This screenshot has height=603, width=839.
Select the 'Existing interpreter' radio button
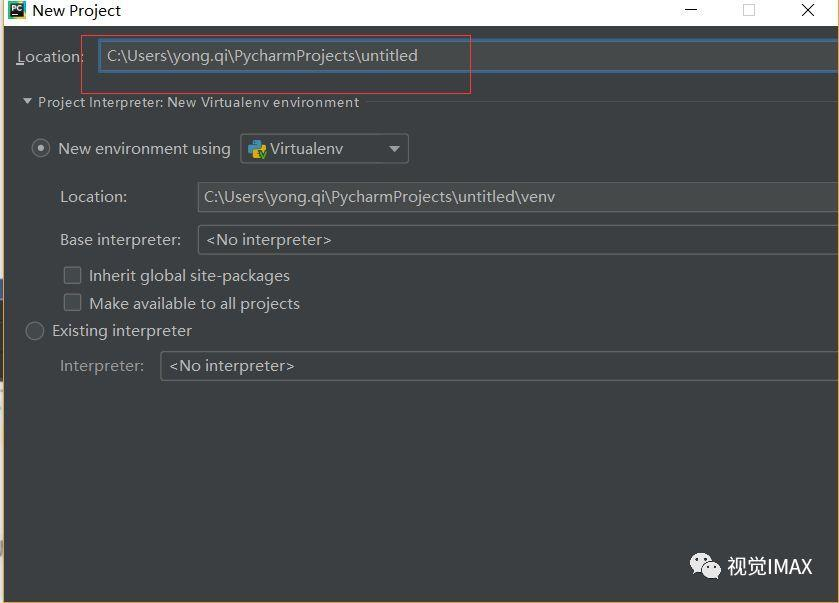tap(35, 331)
